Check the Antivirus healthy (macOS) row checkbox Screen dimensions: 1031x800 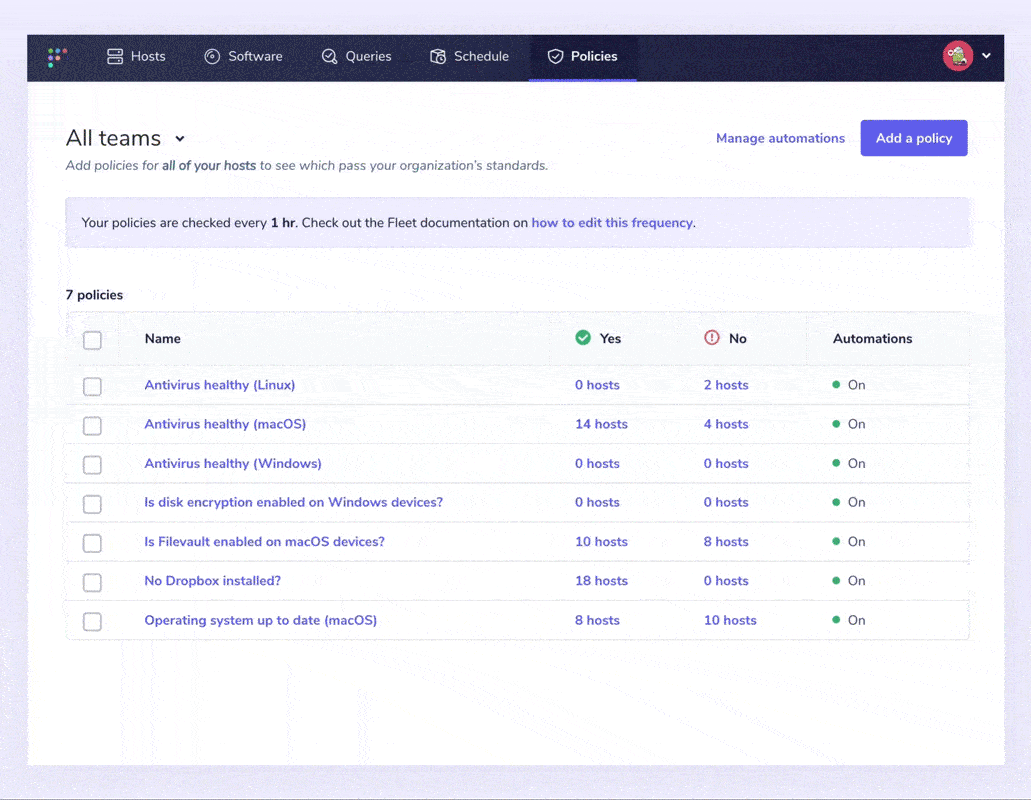coord(92,426)
